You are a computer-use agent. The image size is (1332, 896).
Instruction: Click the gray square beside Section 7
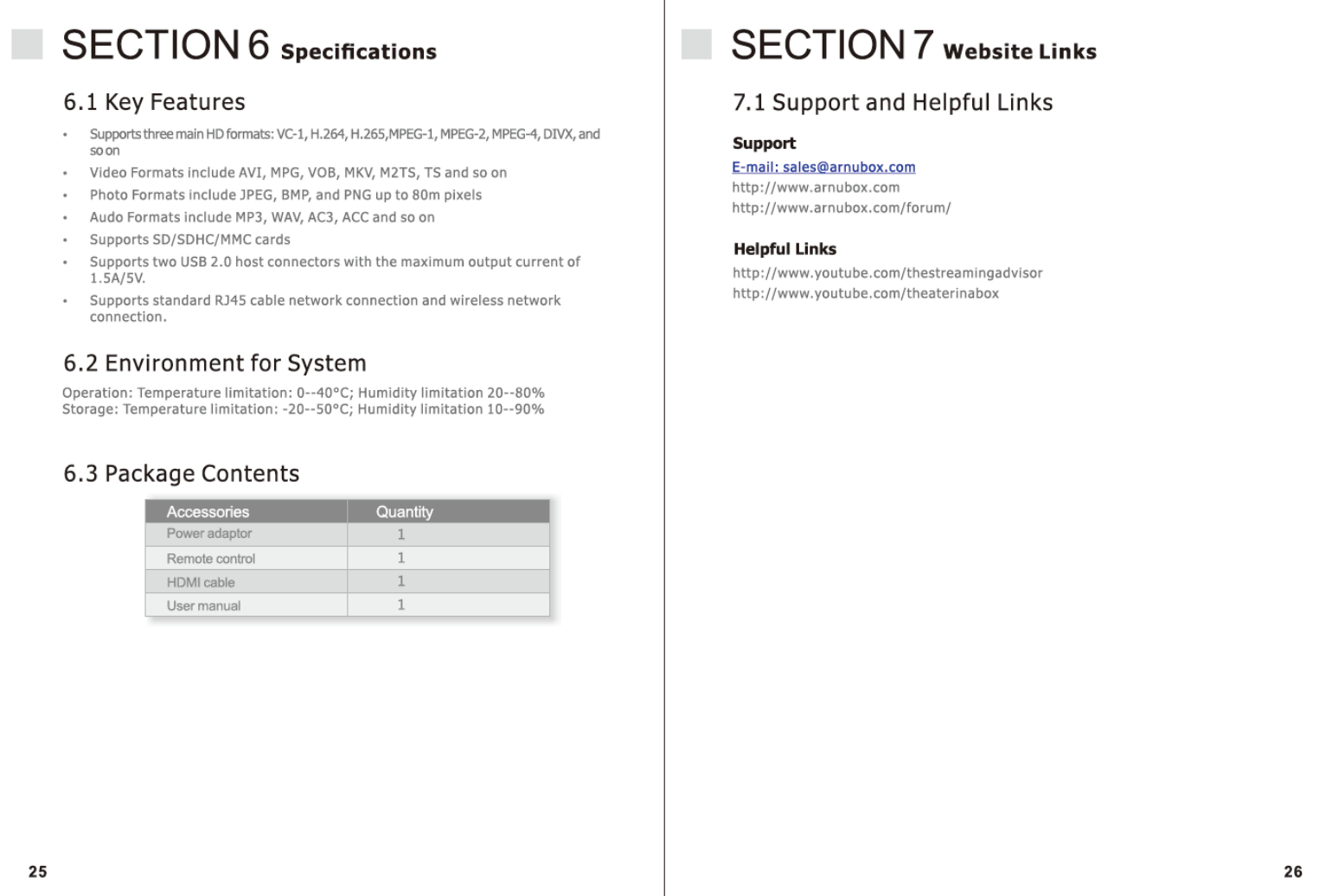[696, 44]
